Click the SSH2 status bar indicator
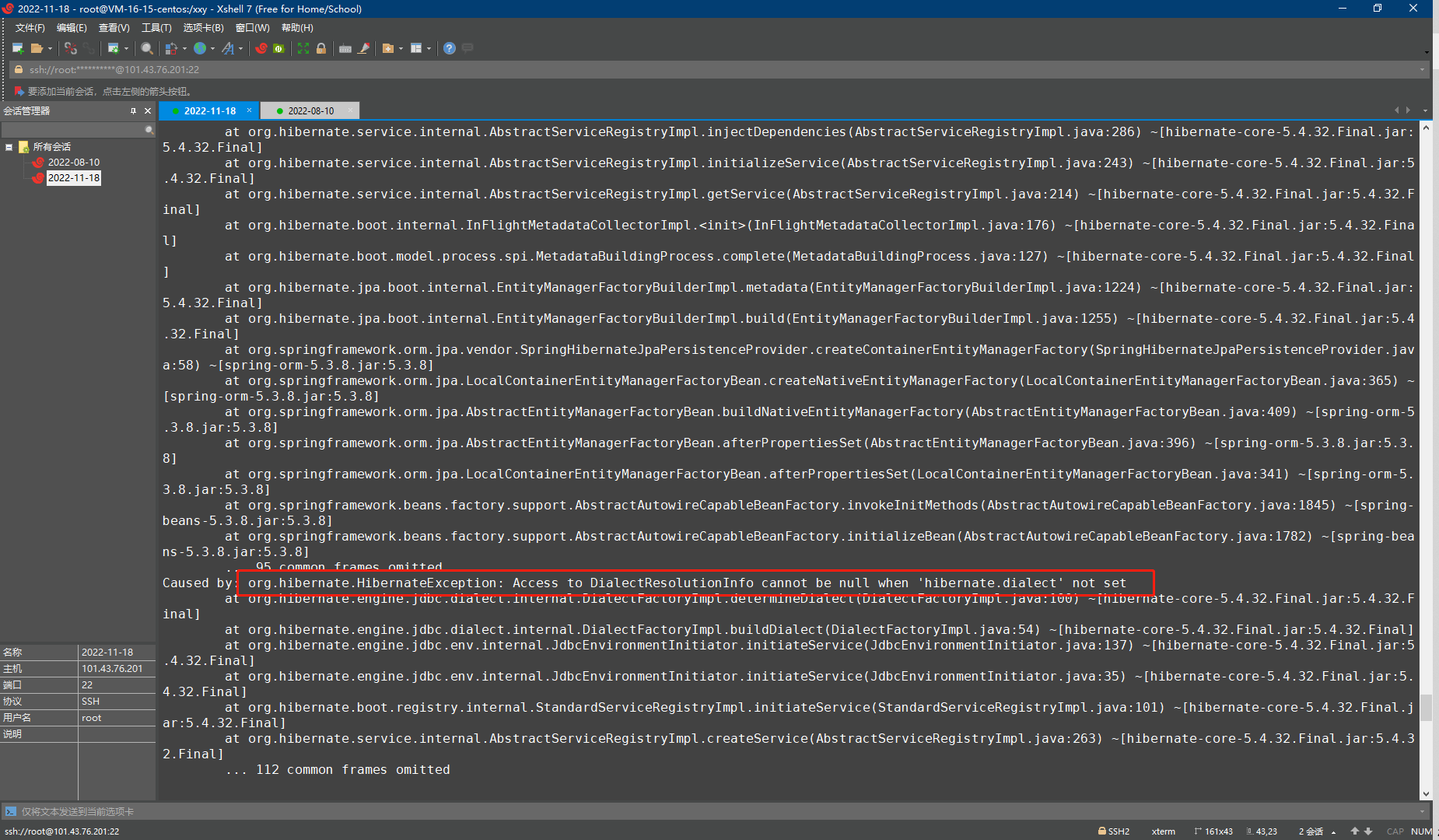The height and width of the screenshot is (840, 1439). [1113, 831]
